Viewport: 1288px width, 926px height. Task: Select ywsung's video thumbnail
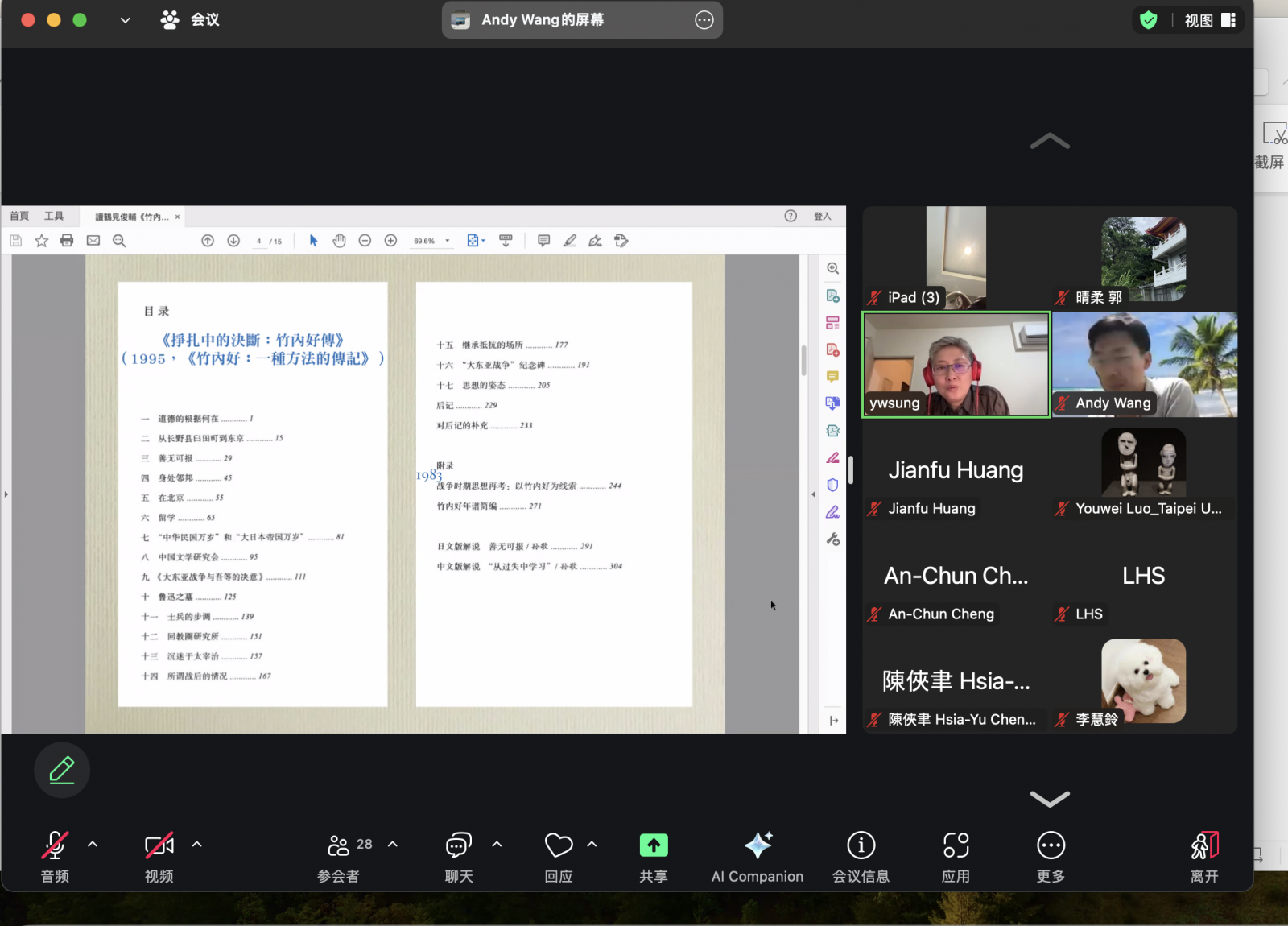(956, 364)
